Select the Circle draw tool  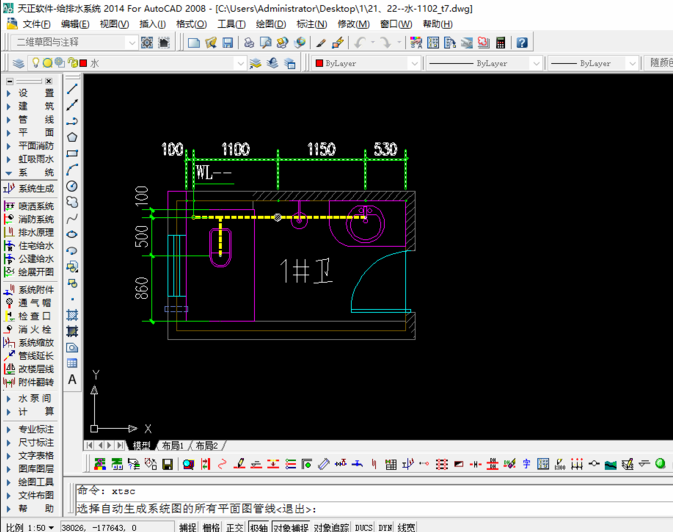tap(72, 186)
